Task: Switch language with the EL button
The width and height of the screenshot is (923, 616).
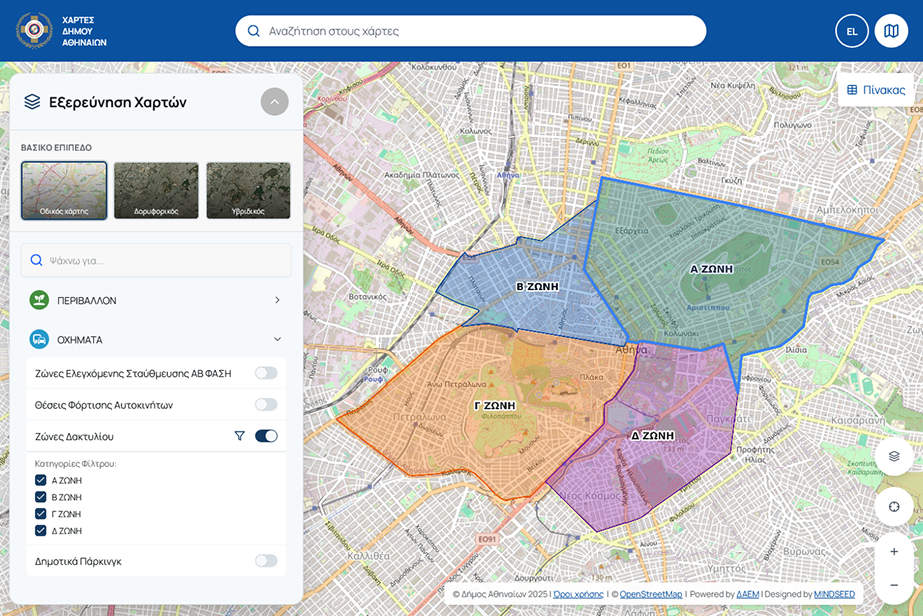Action: point(851,31)
